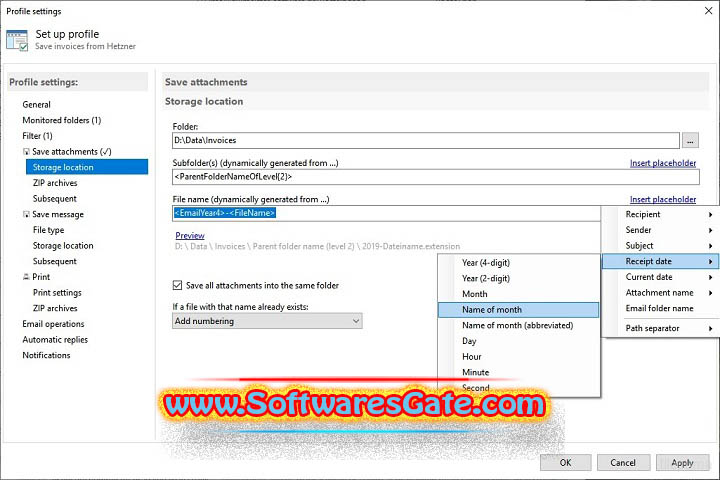Select the Print tree item

click(x=41, y=277)
